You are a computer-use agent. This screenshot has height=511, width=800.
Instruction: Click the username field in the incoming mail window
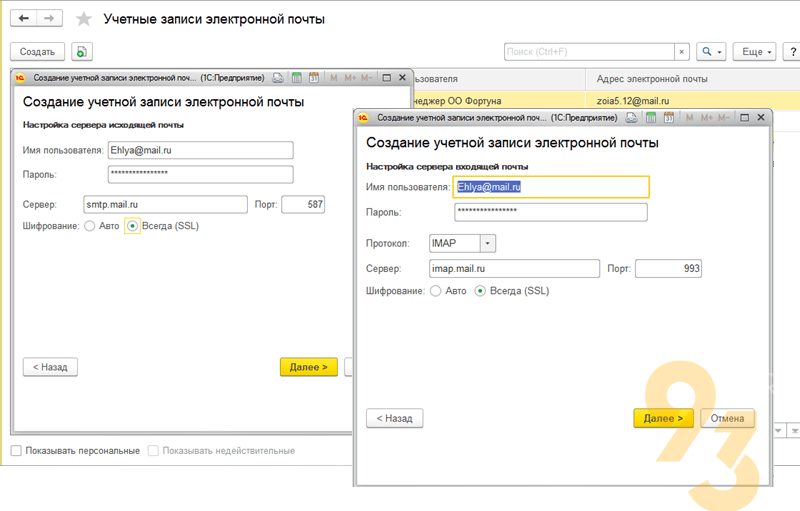(x=551, y=187)
